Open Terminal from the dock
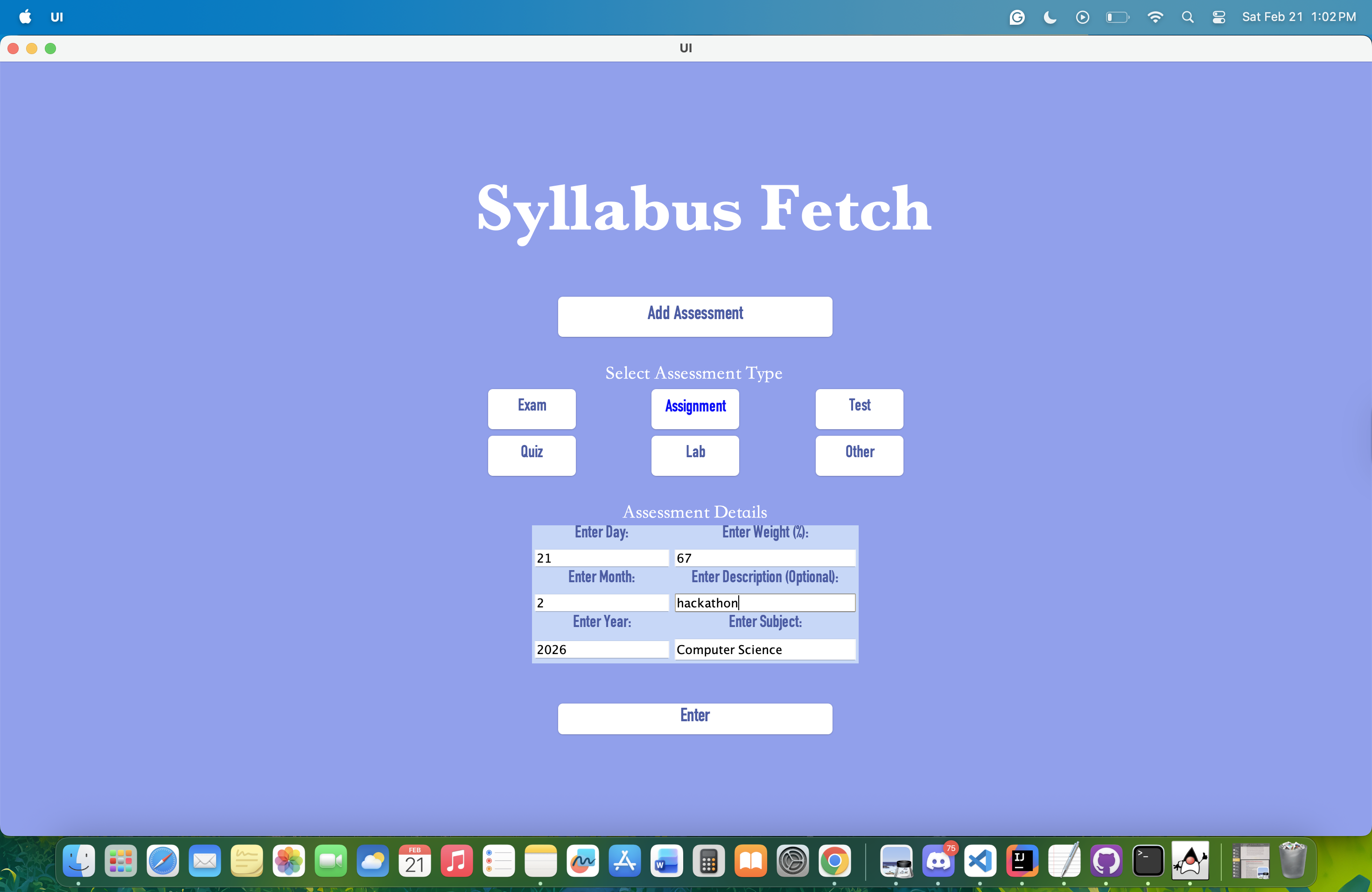 click(x=1148, y=862)
